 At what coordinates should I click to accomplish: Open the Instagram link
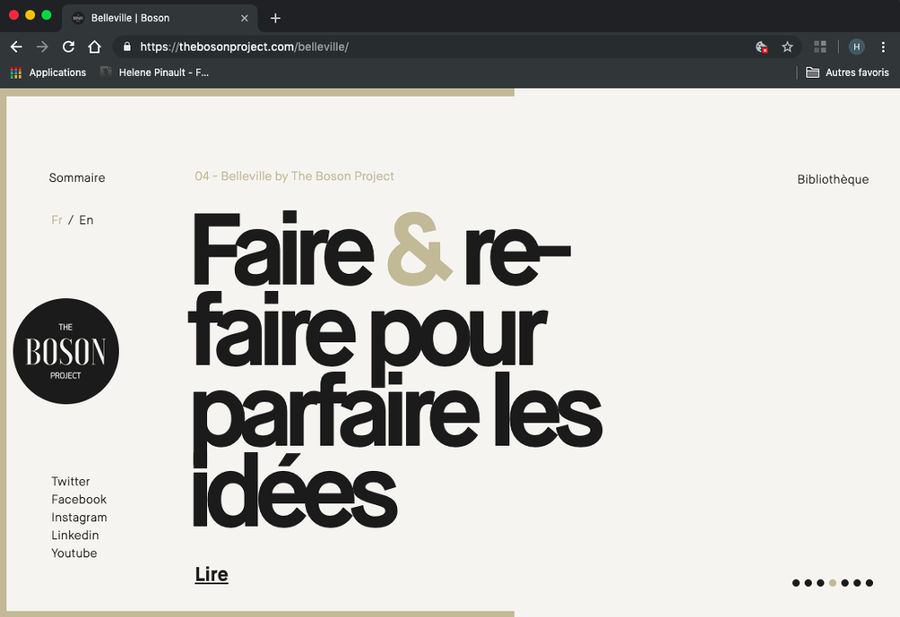79,517
